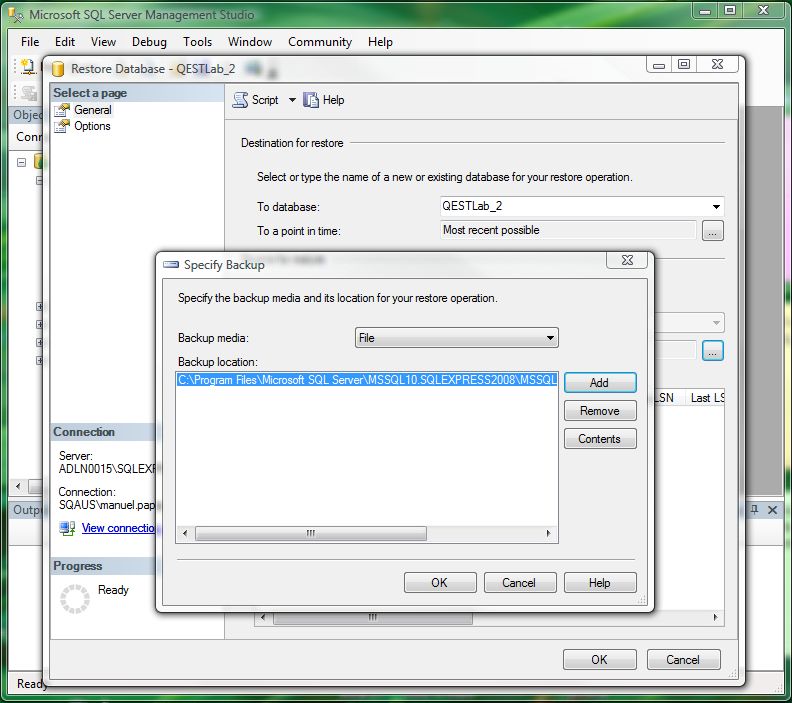Open the Script dropdown arrow
Image resolution: width=792 pixels, height=703 pixels.
click(292, 100)
